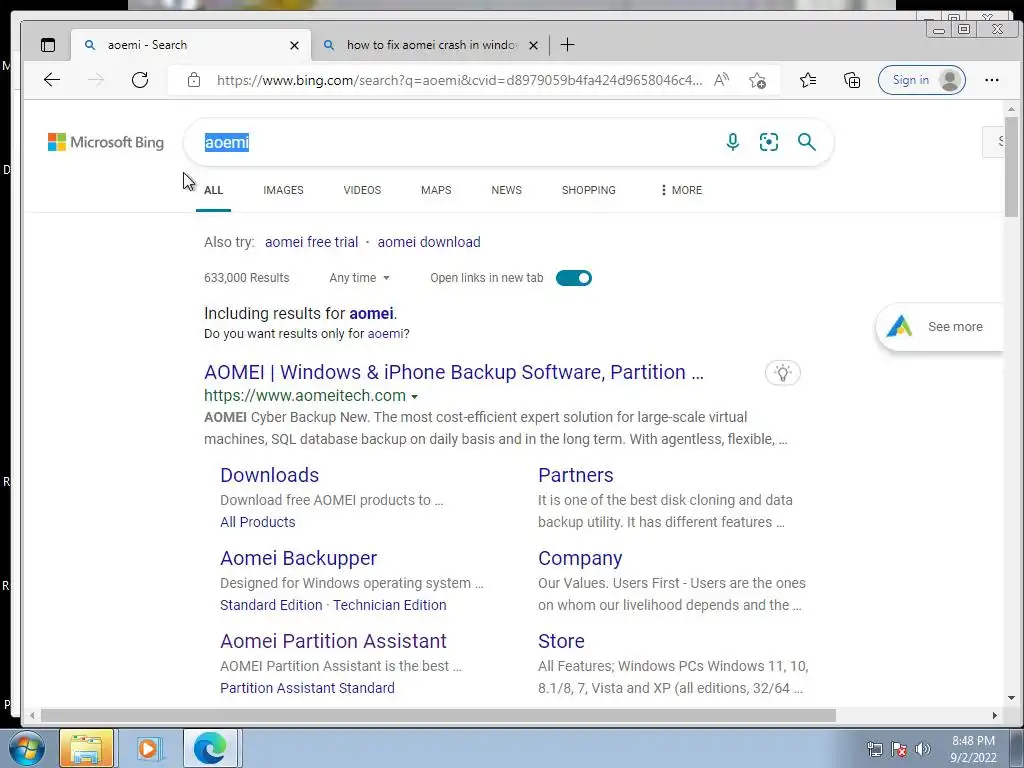This screenshot has height=768, width=1024.
Task: Close the 'how to fix aomei crash' tab
Action: point(534,46)
